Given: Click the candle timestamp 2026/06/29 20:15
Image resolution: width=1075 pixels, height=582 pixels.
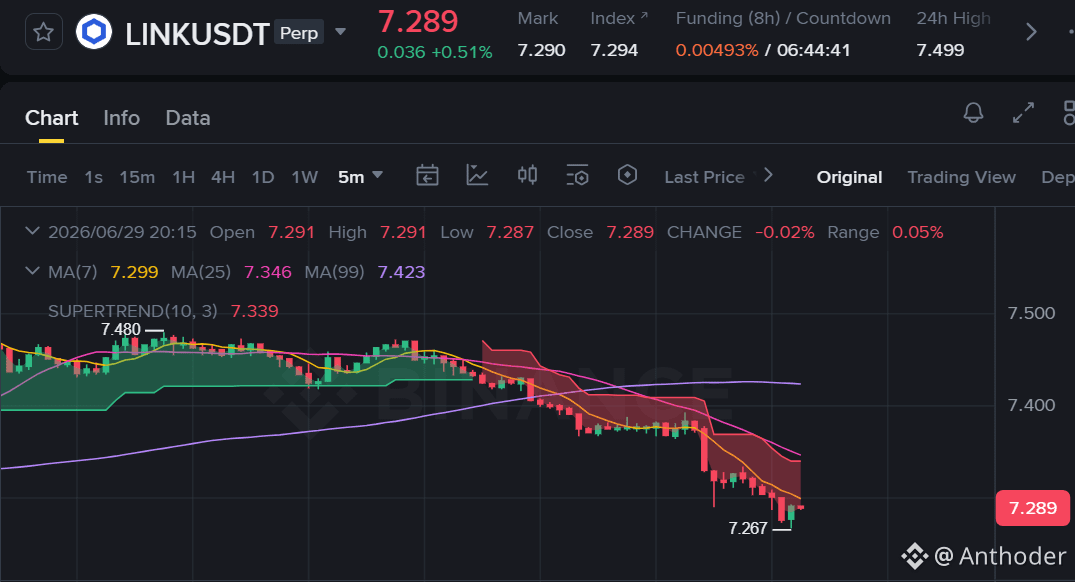Looking at the screenshot, I should point(122,232).
